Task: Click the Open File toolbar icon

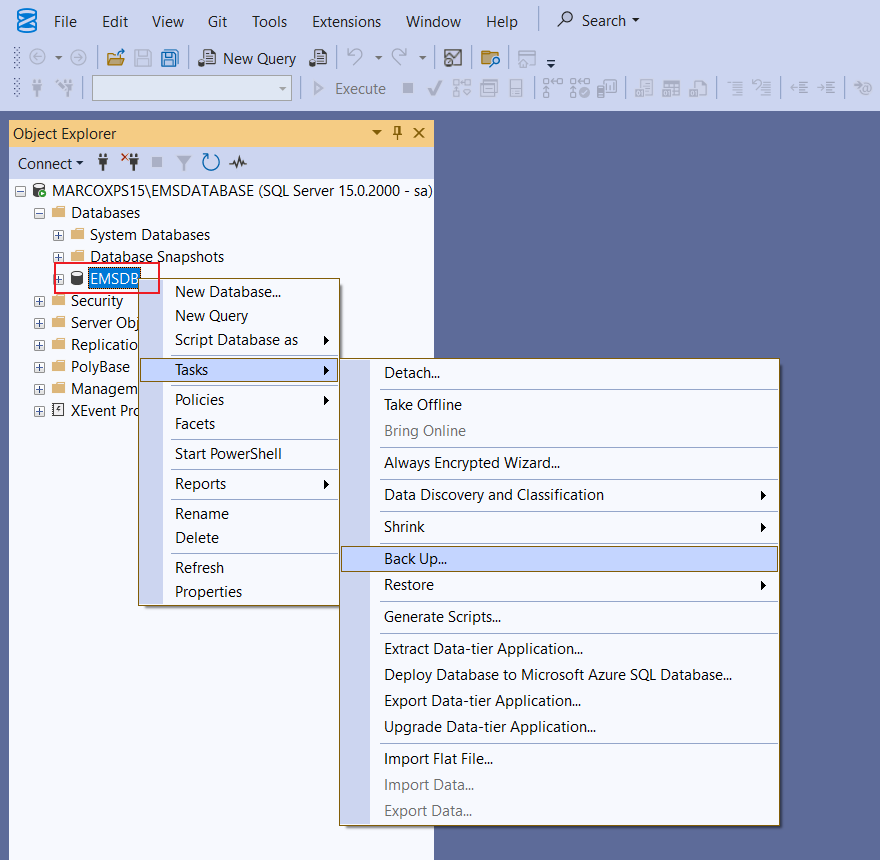Action: 116,58
